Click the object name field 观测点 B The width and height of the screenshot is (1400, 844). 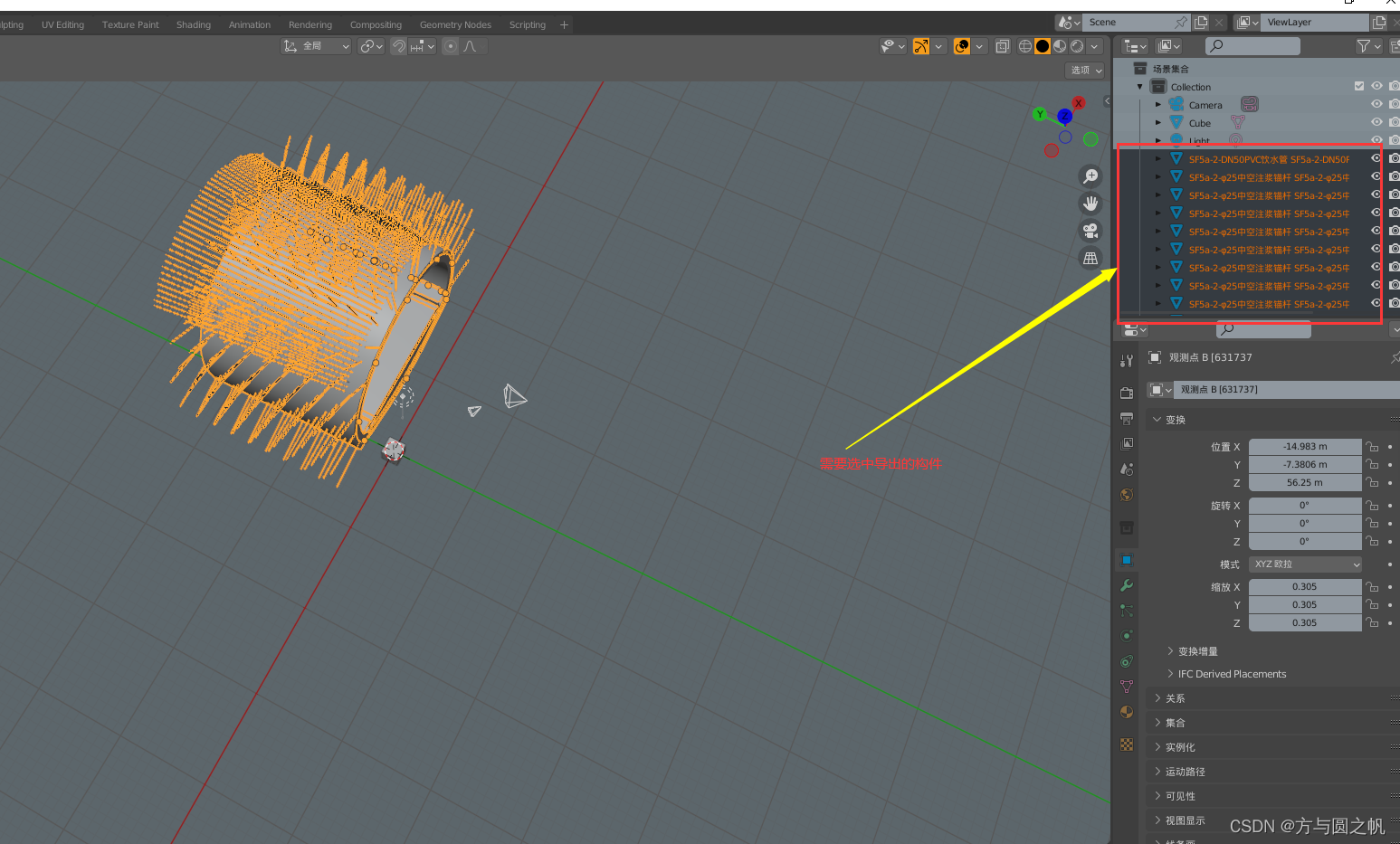pyautogui.click(x=1287, y=390)
